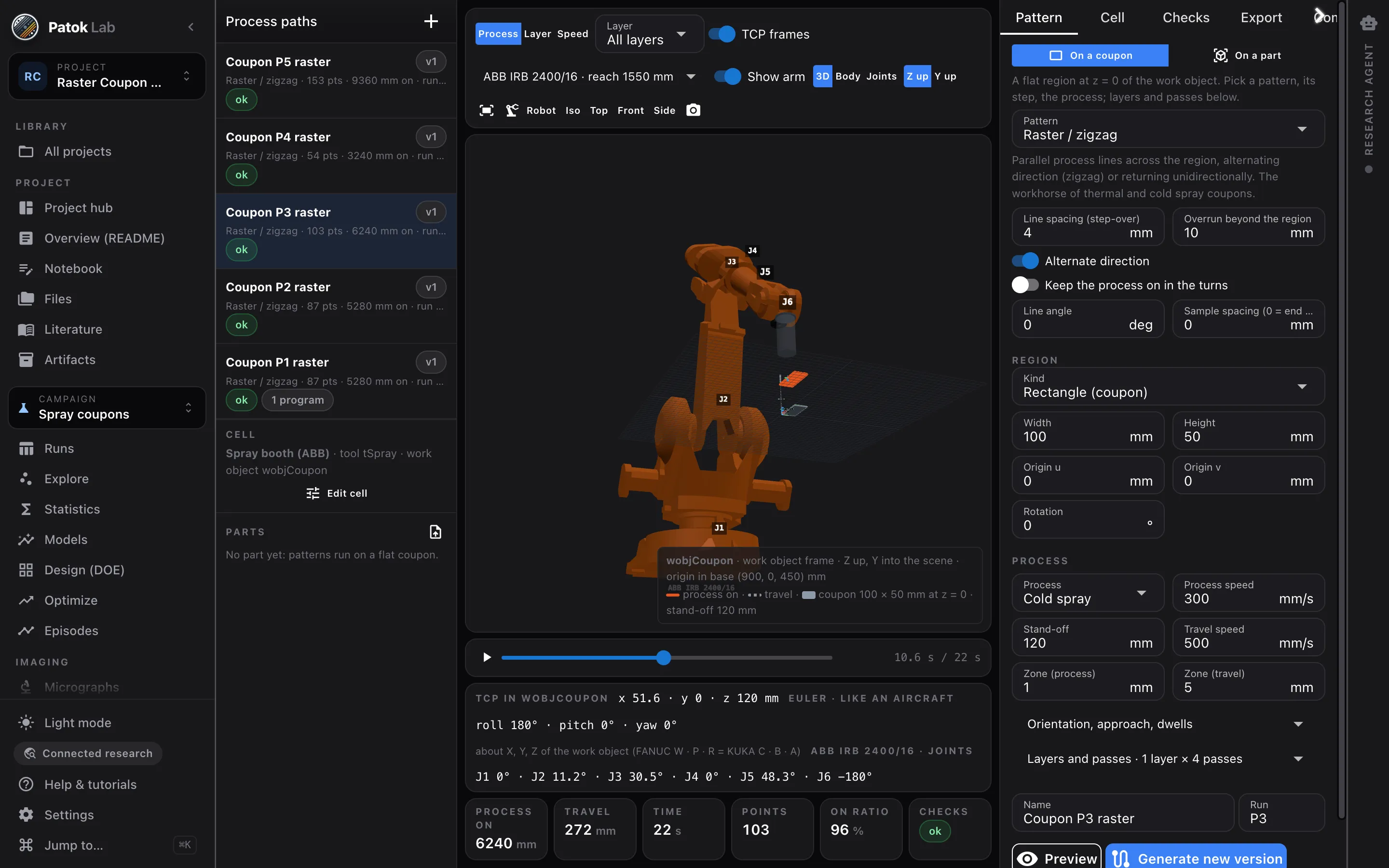Screen dimensions: 1389x868
Task: Add a new process path with plus icon
Action: click(x=431, y=21)
